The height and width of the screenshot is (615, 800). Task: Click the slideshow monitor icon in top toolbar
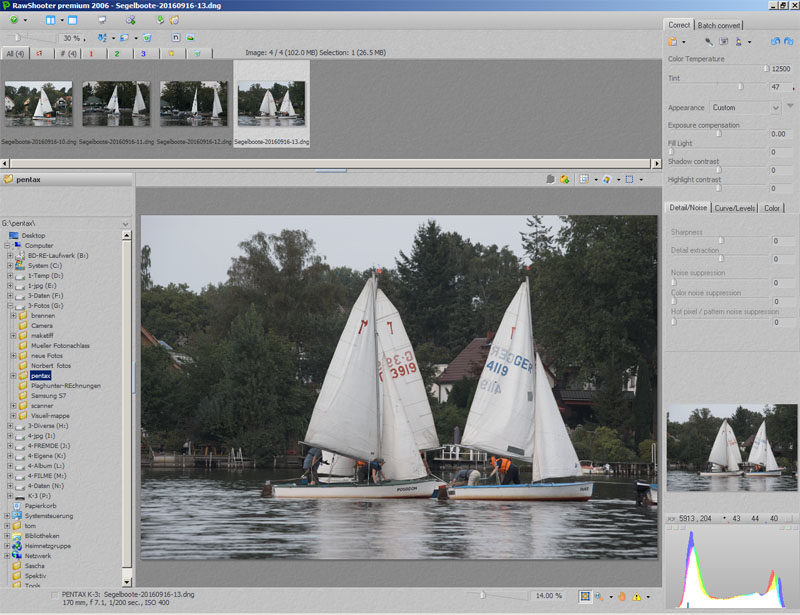tap(102, 20)
